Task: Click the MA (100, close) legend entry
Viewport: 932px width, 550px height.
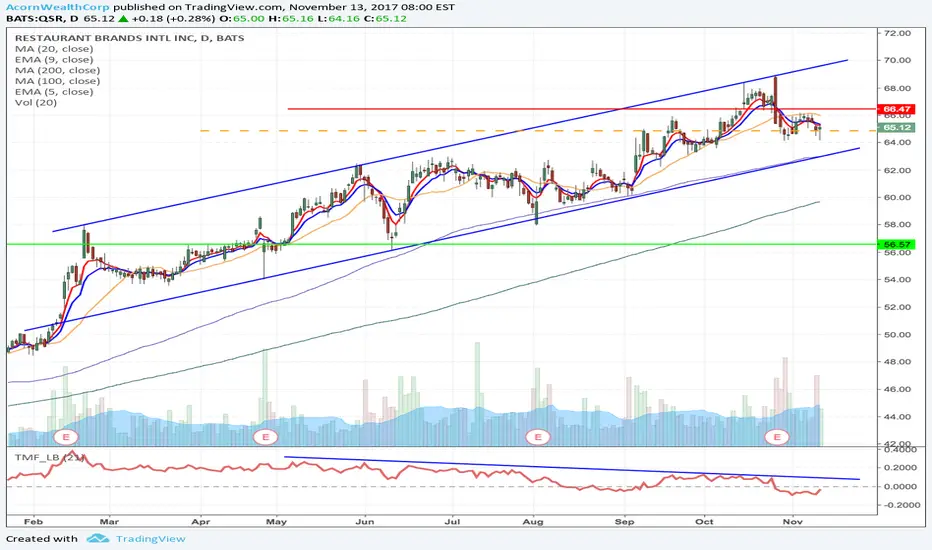Action: pyautogui.click(x=58, y=81)
